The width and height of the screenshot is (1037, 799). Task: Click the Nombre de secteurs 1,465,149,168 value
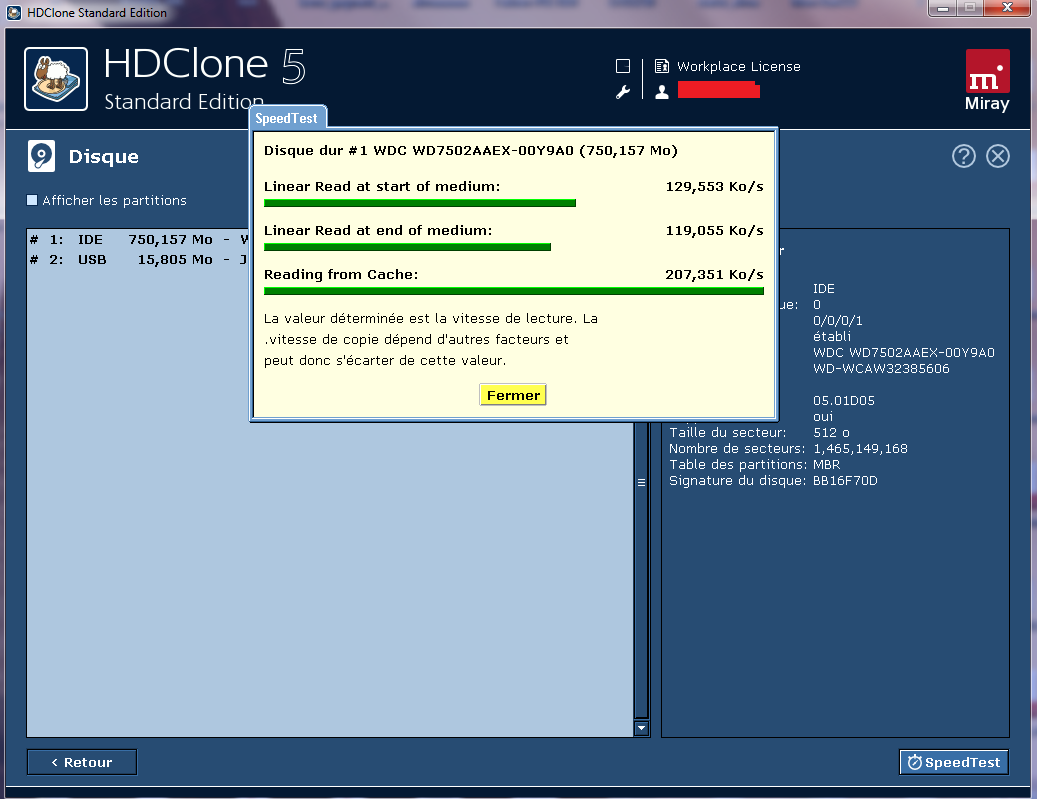tap(860, 448)
